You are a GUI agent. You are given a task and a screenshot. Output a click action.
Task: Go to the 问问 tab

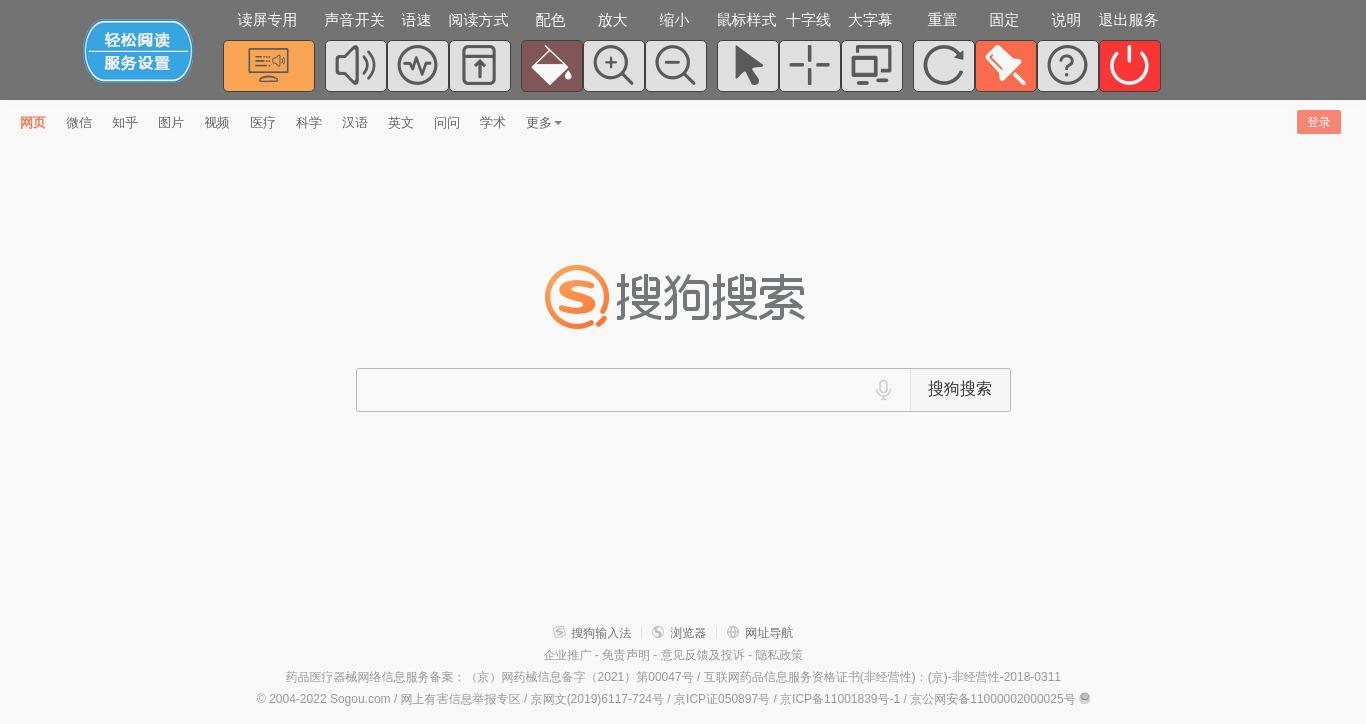tap(447, 123)
